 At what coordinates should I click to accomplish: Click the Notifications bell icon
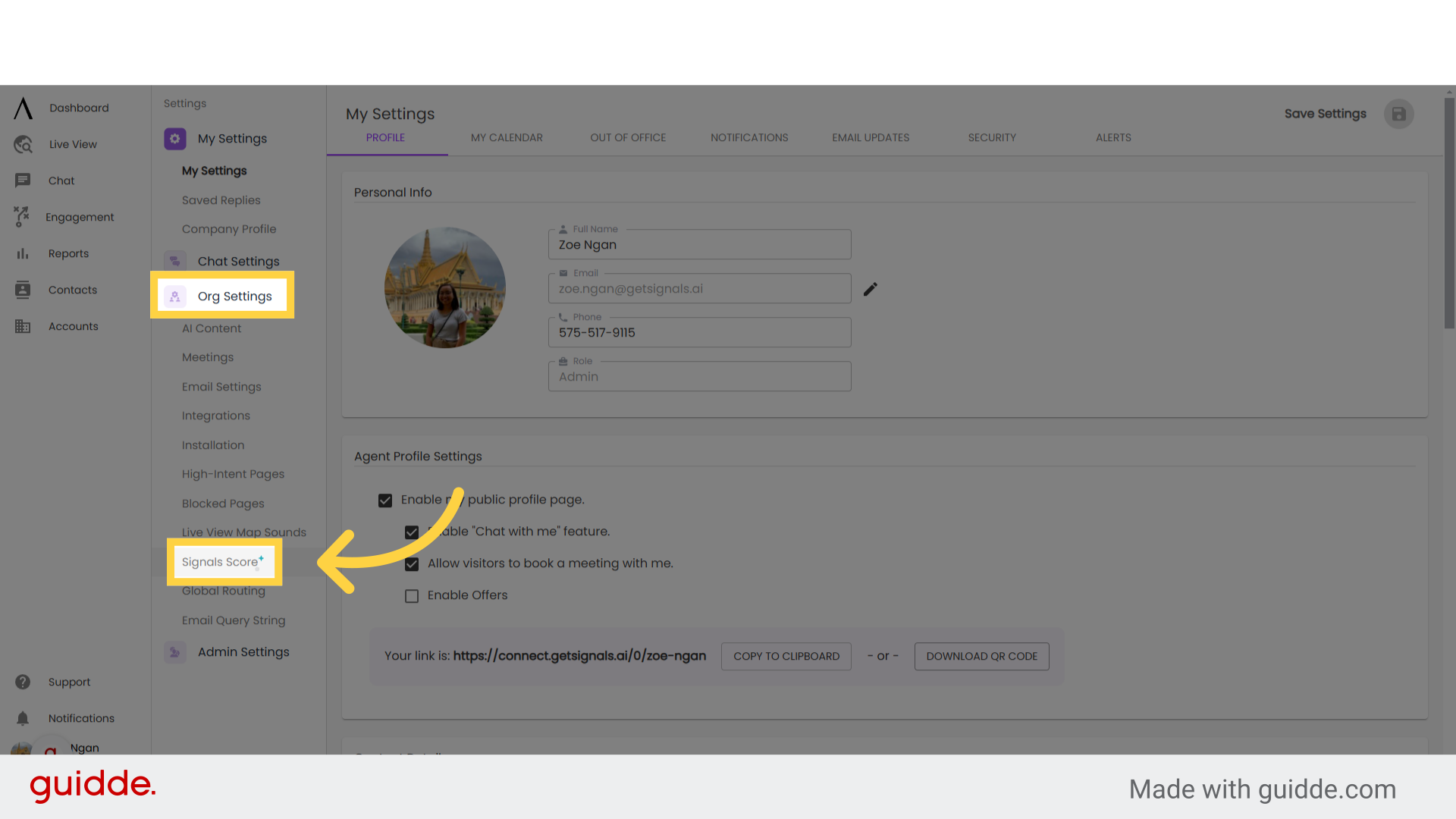(x=23, y=718)
